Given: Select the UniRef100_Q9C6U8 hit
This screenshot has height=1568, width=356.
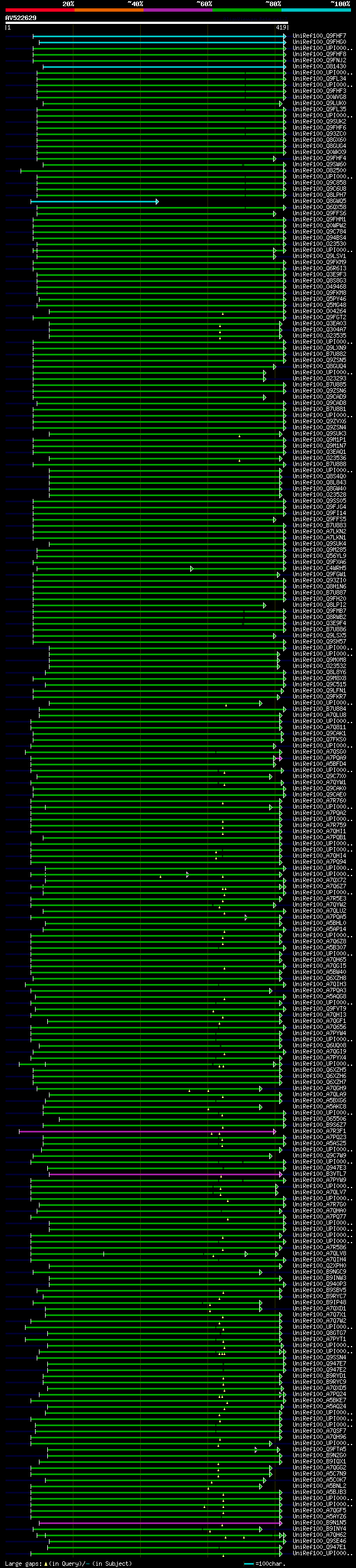Looking at the screenshot, I should (x=319, y=189).
